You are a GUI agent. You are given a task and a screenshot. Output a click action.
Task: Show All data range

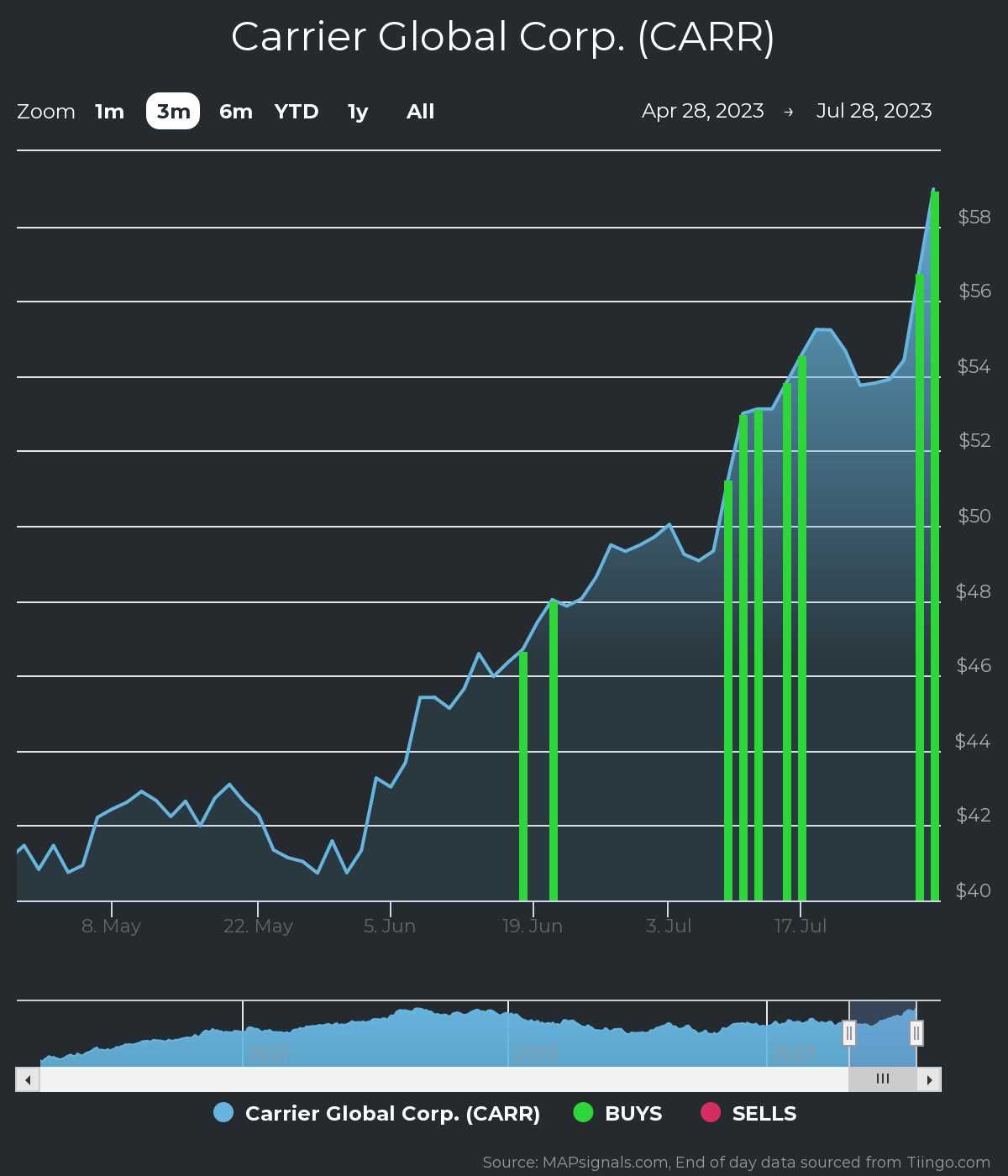[421, 112]
